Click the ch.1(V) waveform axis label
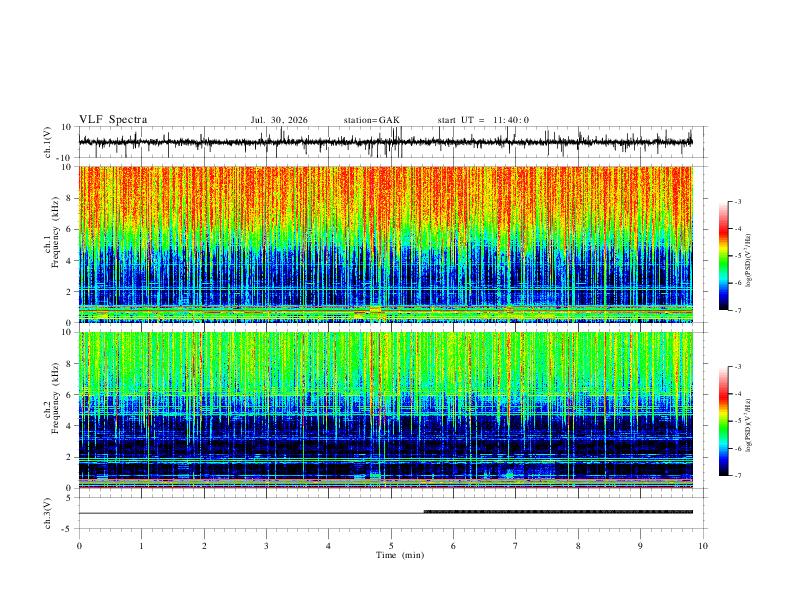Viewport: 792px width, 612px height. tap(48, 142)
